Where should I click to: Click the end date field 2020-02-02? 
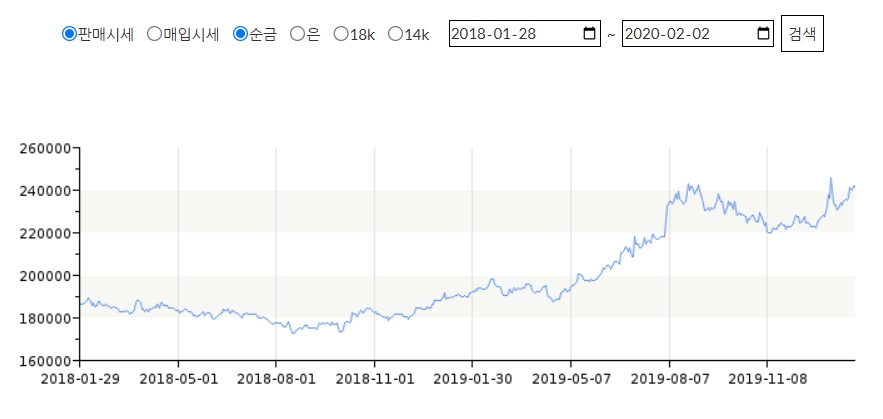point(698,34)
